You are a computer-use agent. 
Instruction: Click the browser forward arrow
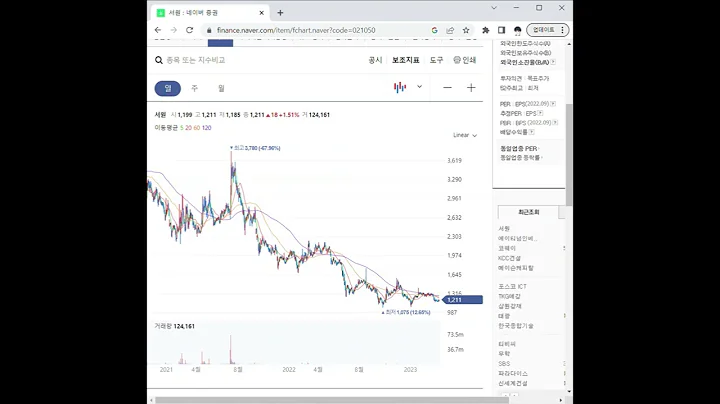click(x=174, y=30)
